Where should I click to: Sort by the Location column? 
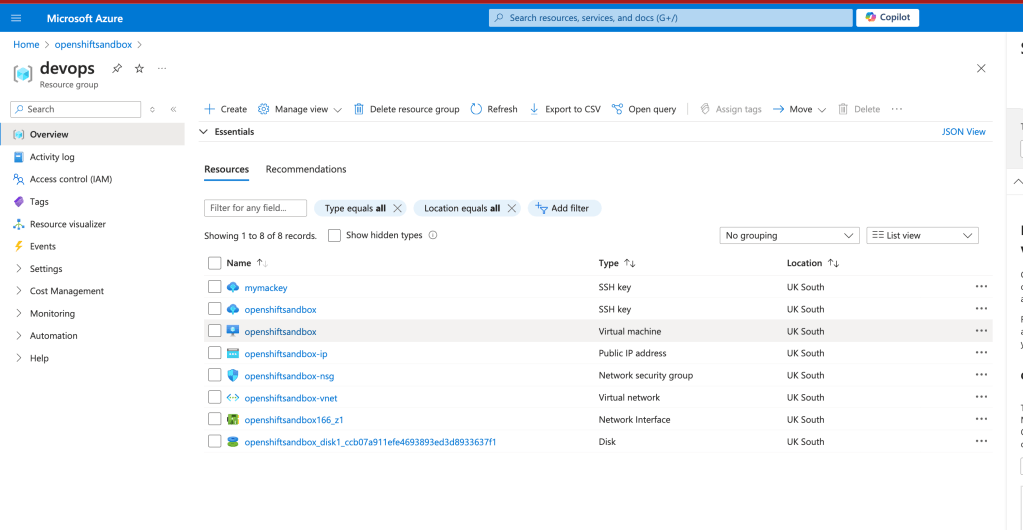(813, 263)
